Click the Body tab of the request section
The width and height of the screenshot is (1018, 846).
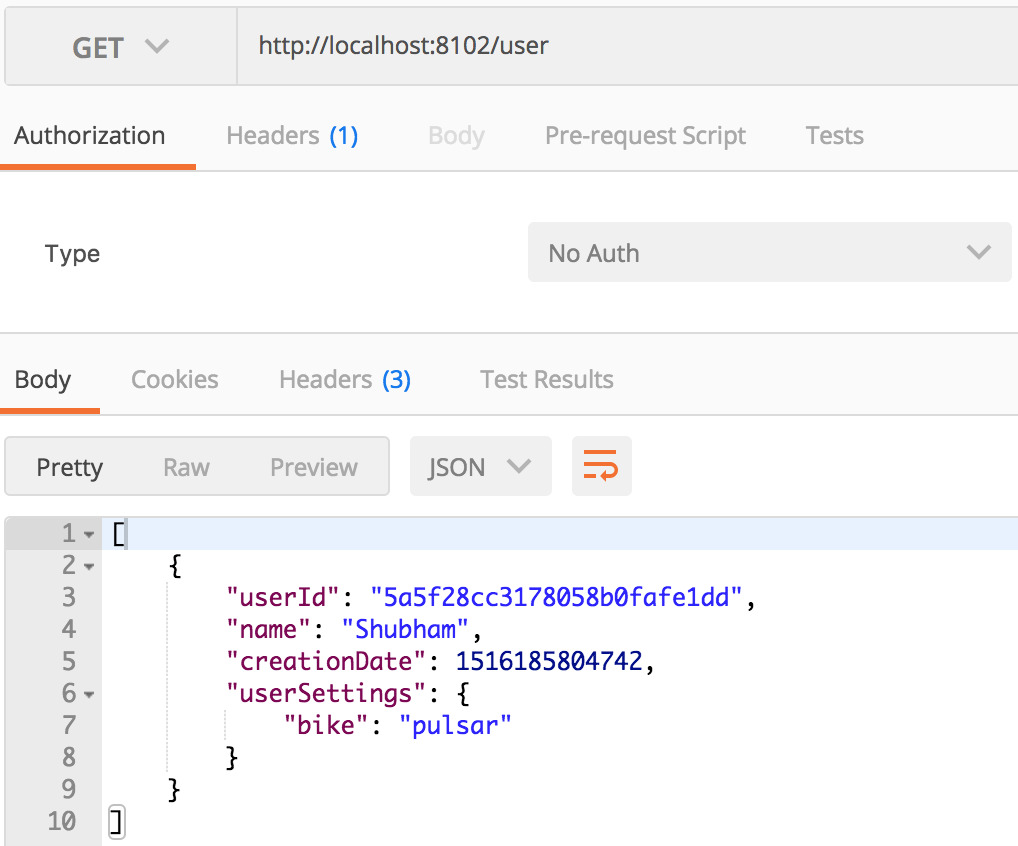456,135
